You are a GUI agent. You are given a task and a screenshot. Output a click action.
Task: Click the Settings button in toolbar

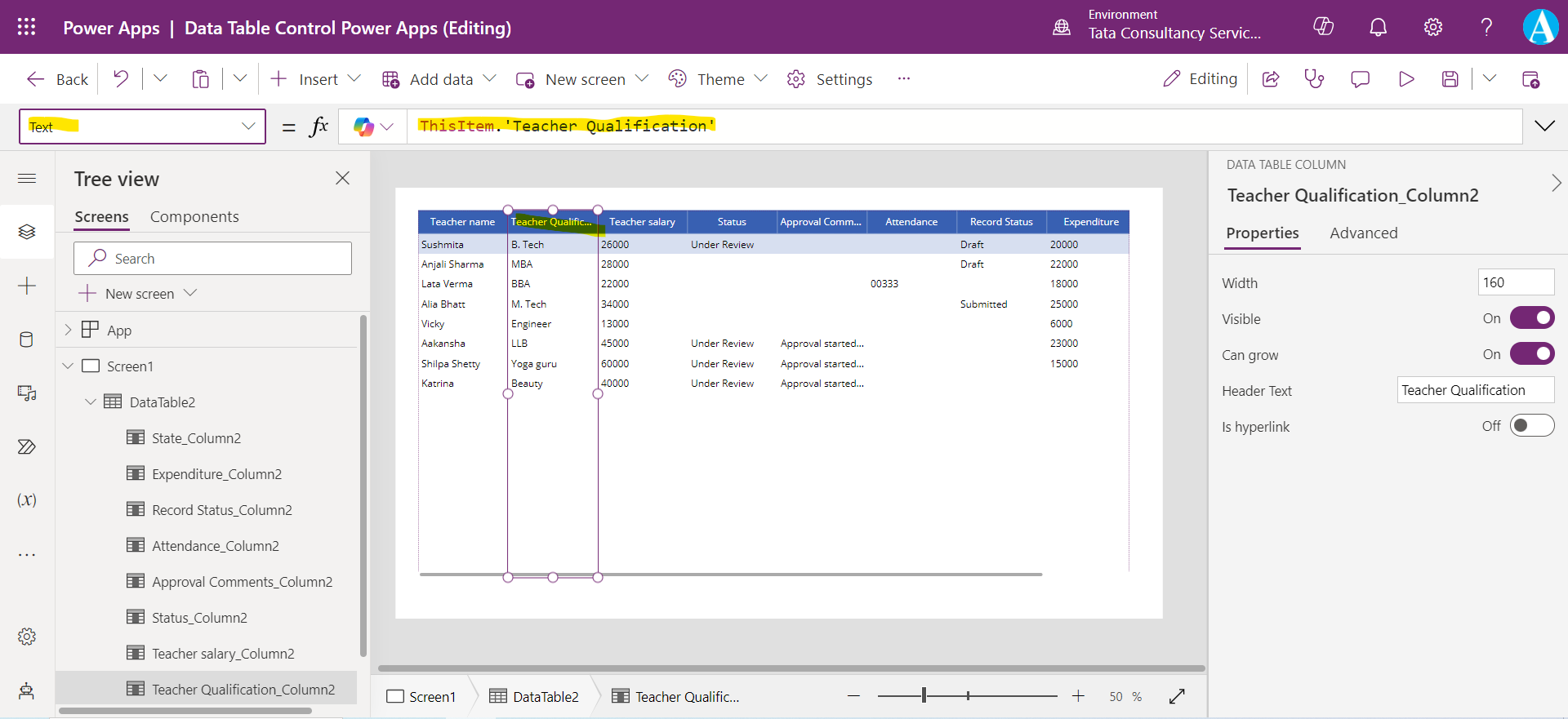point(830,79)
